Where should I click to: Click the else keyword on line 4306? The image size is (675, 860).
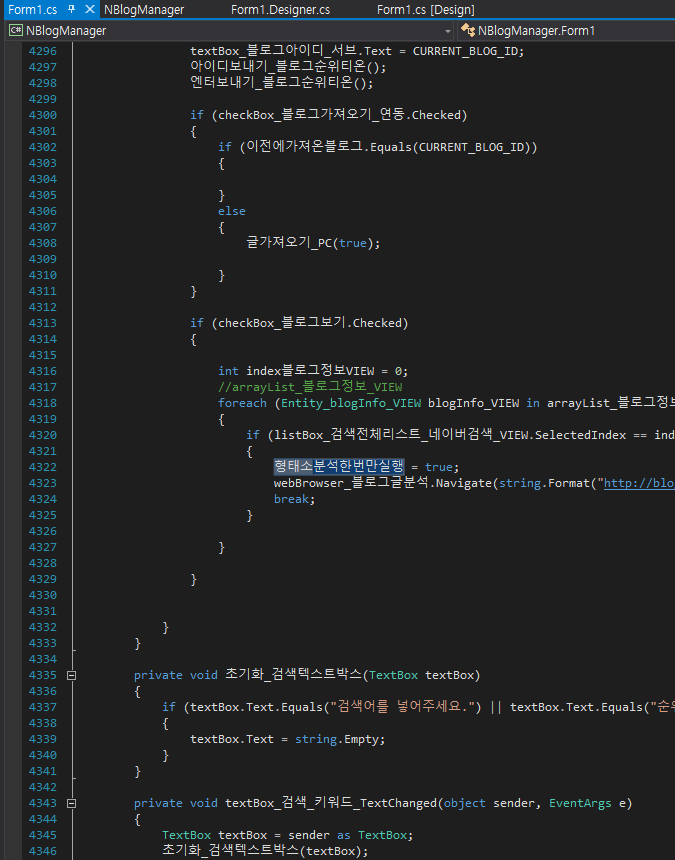[x=232, y=211]
